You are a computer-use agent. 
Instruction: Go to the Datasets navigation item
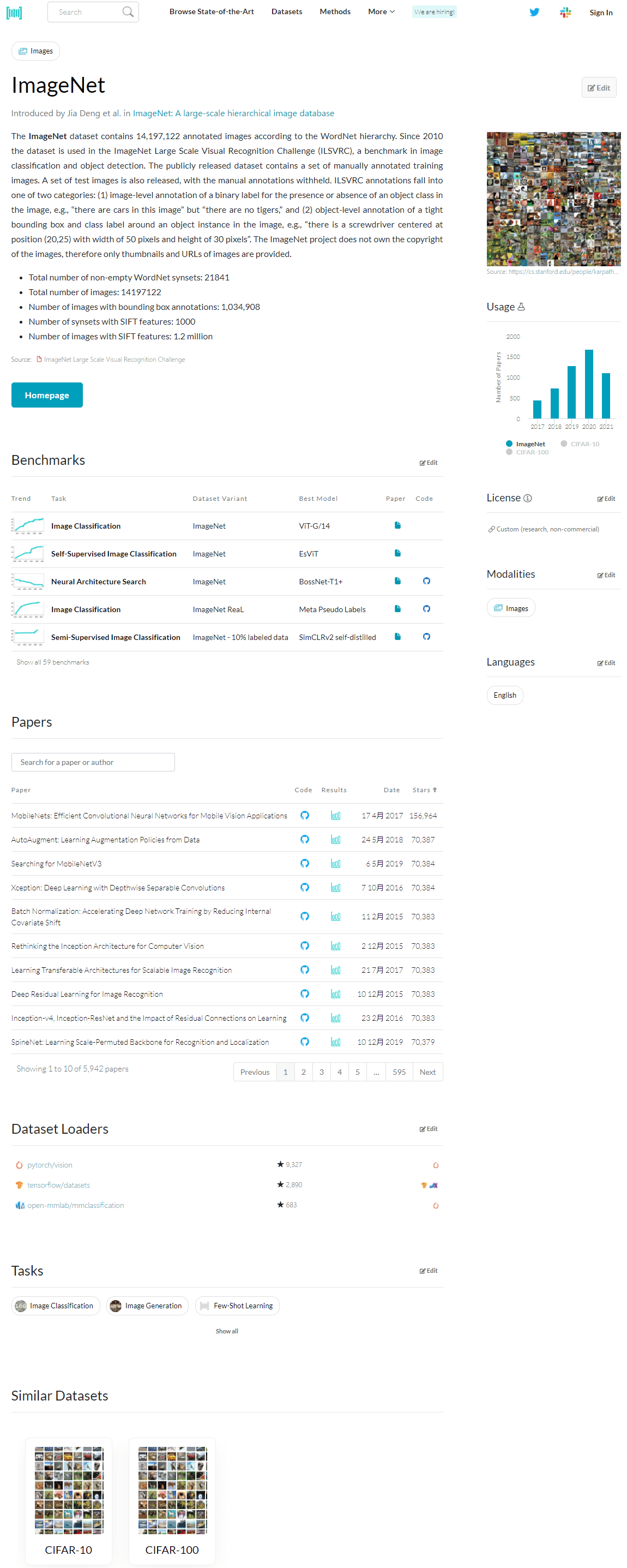click(x=286, y=11)
